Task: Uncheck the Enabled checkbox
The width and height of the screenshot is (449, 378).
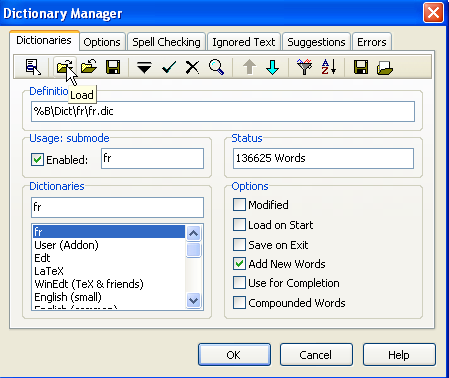Action: click(x=37, y=160)
